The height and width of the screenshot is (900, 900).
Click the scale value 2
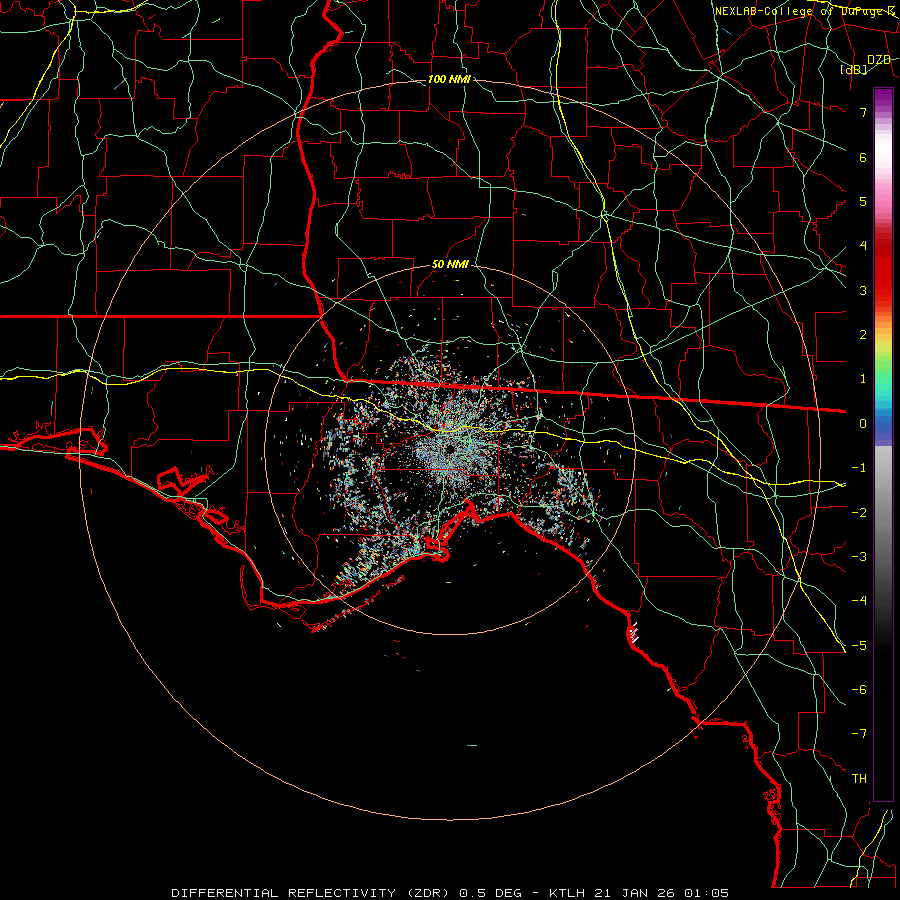[863, 335]
